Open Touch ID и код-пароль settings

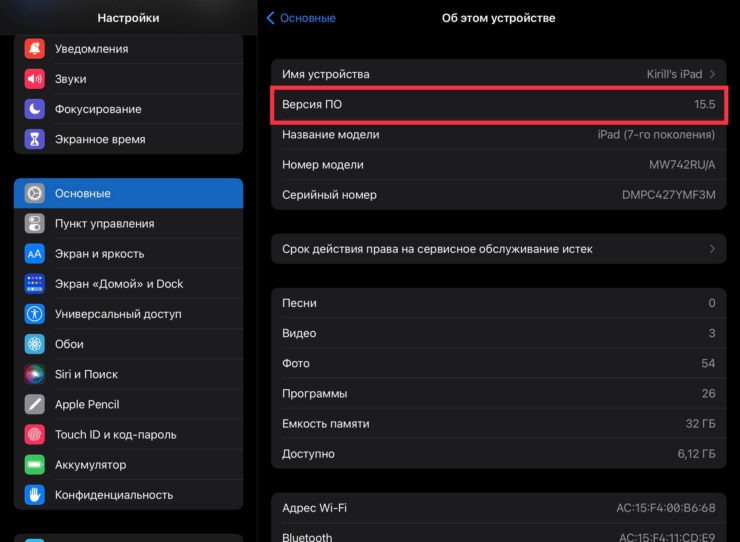click(x=128, y=435)
